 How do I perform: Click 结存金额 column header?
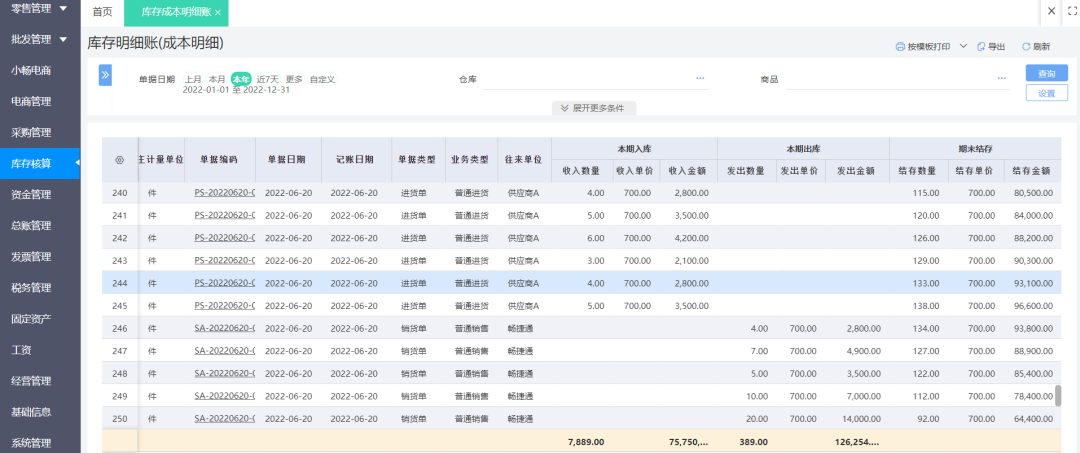coord(1032,171)
